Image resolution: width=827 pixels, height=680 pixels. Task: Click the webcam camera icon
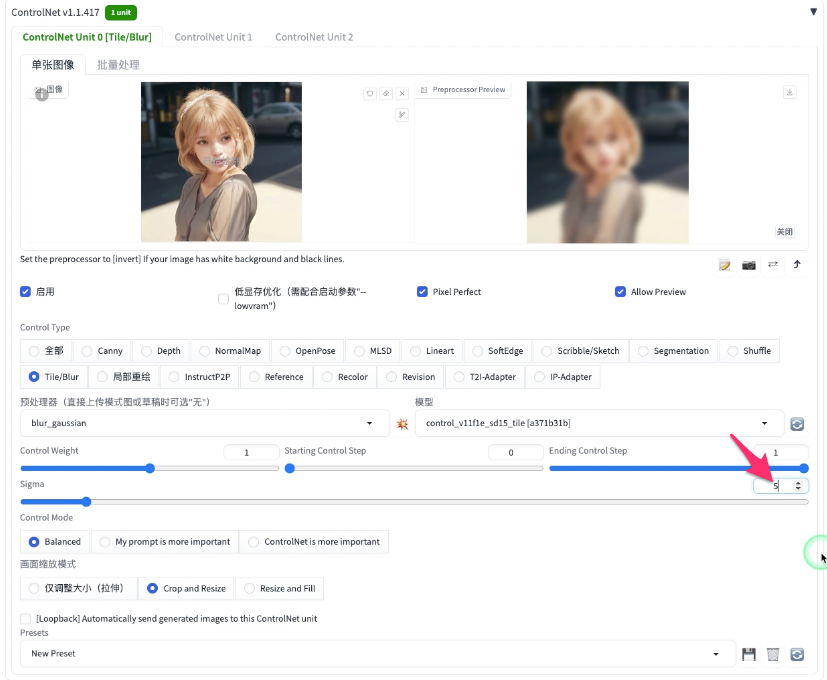click(749, 265)
